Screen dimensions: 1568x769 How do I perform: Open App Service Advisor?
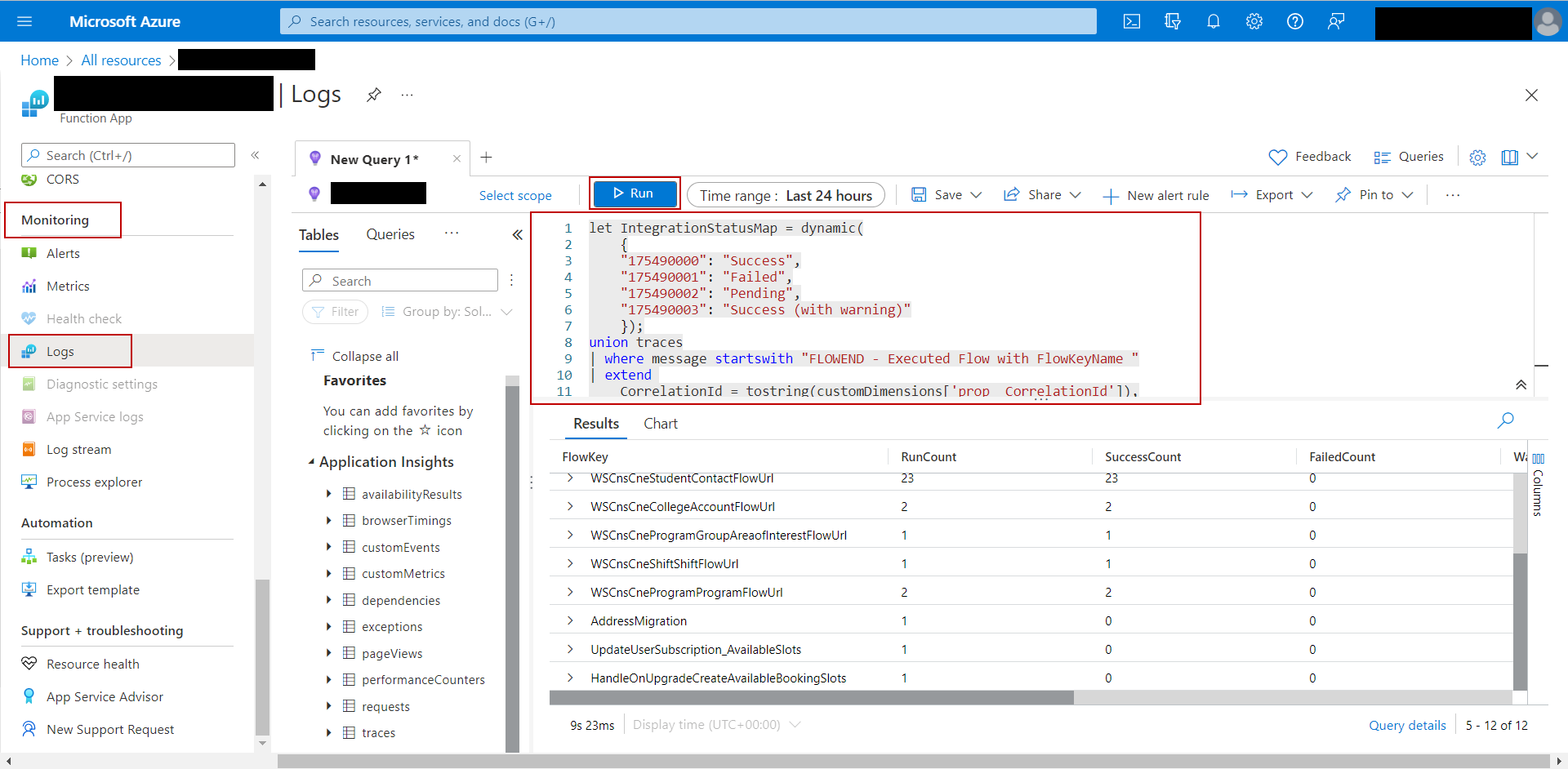tap(105, 697)
